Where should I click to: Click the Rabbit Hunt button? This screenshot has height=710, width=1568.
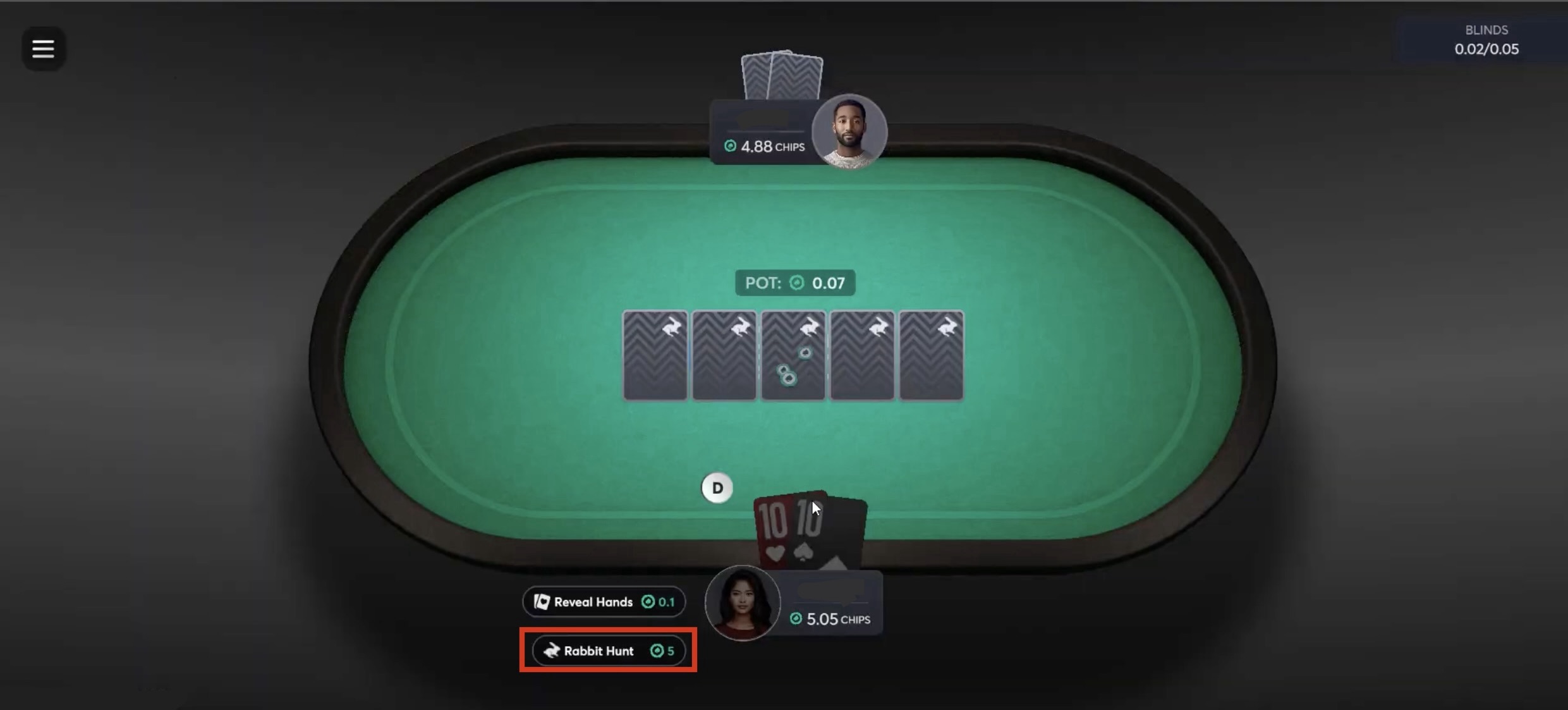tap(609, 651)
